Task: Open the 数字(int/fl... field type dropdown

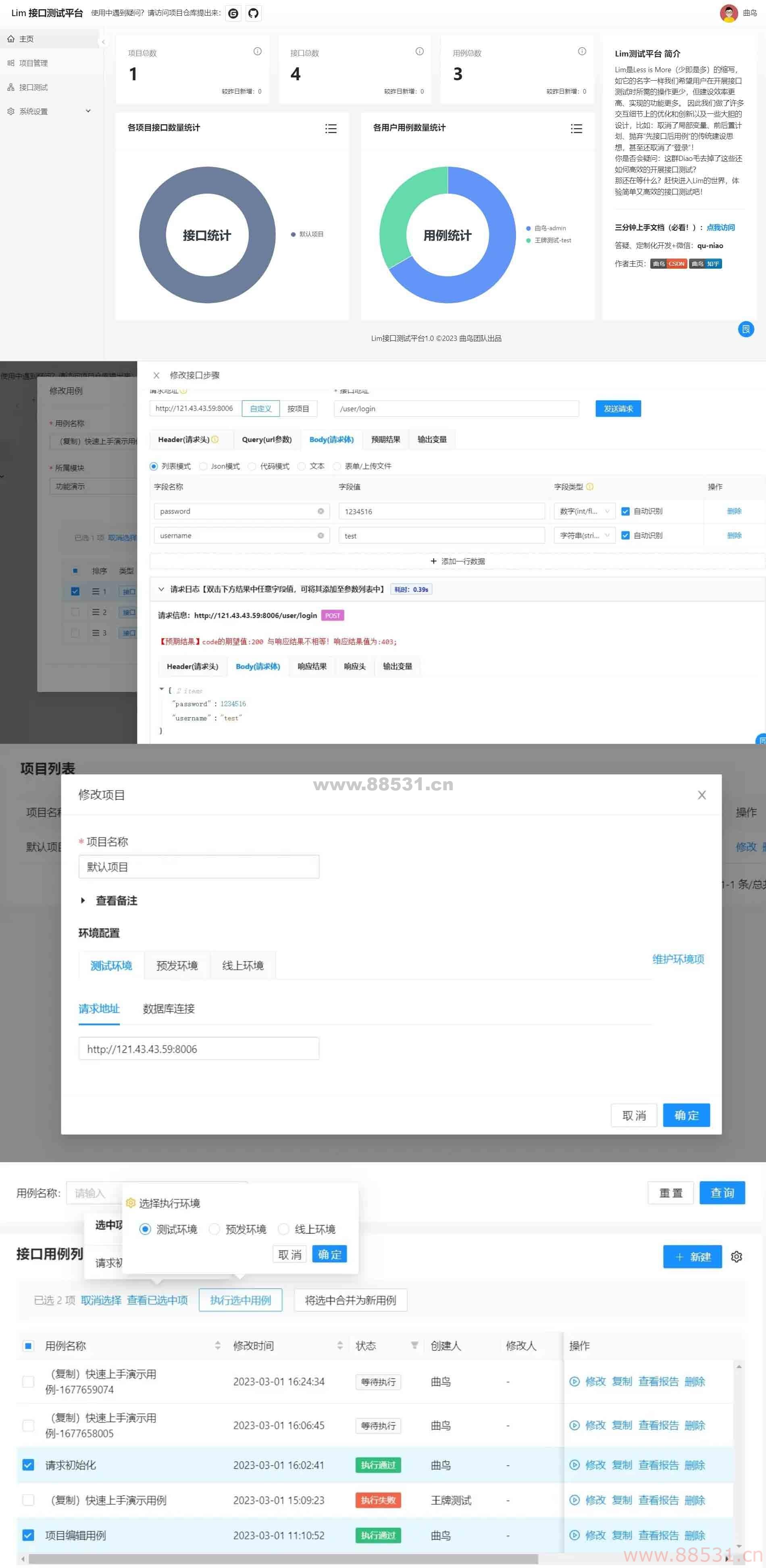Action: click(585, 512)
